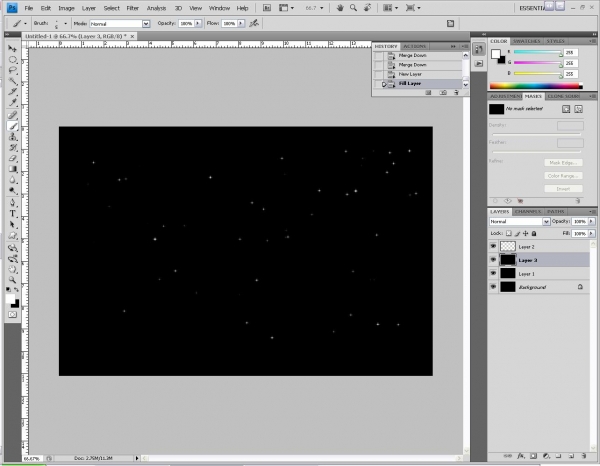Click Layer 3 thumbnail
Screen dimensions: 600x466
(x=508, y=260)
